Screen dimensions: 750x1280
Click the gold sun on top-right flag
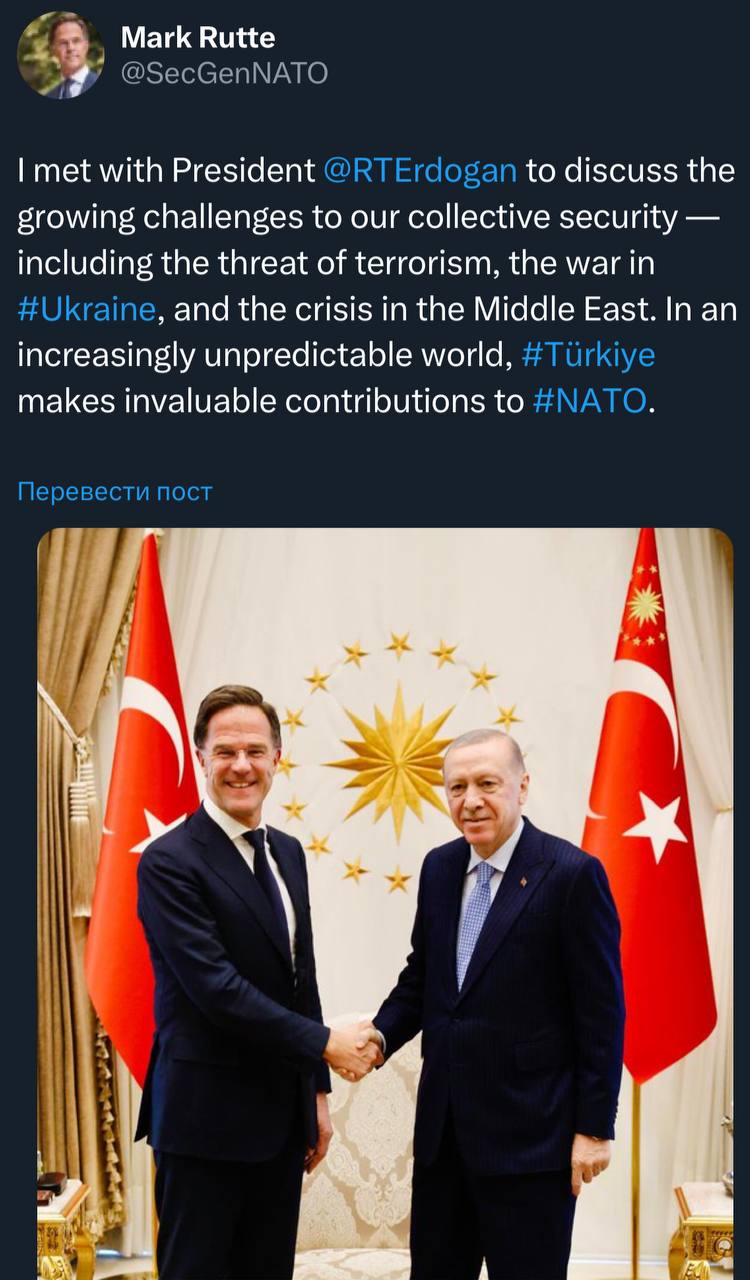point(644,603)
